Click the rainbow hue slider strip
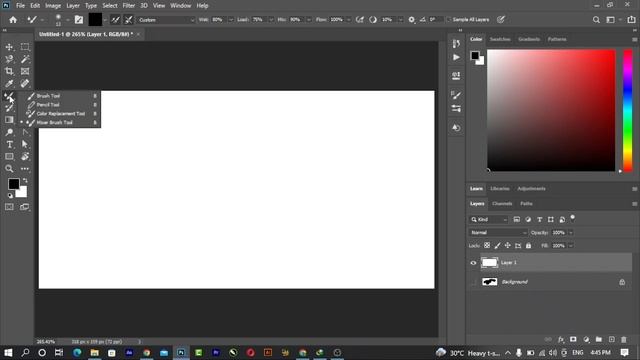The height and width of the screenshot is (360, 640). pos(628,110)
